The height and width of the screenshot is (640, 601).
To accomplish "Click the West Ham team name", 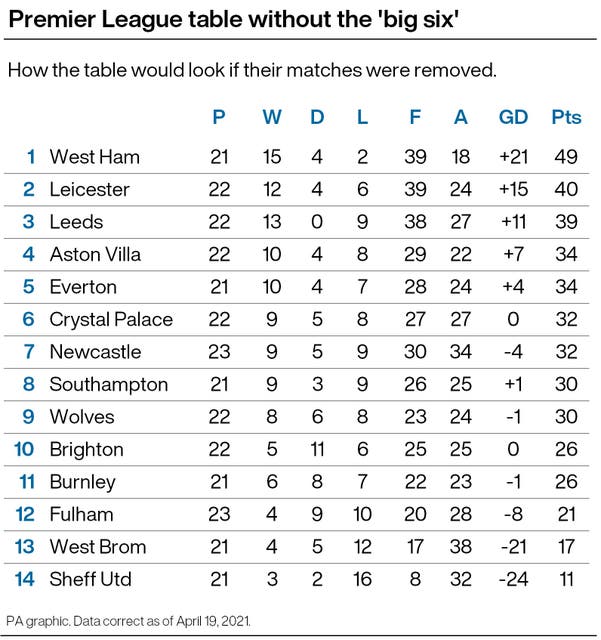I will coord(94,156).
